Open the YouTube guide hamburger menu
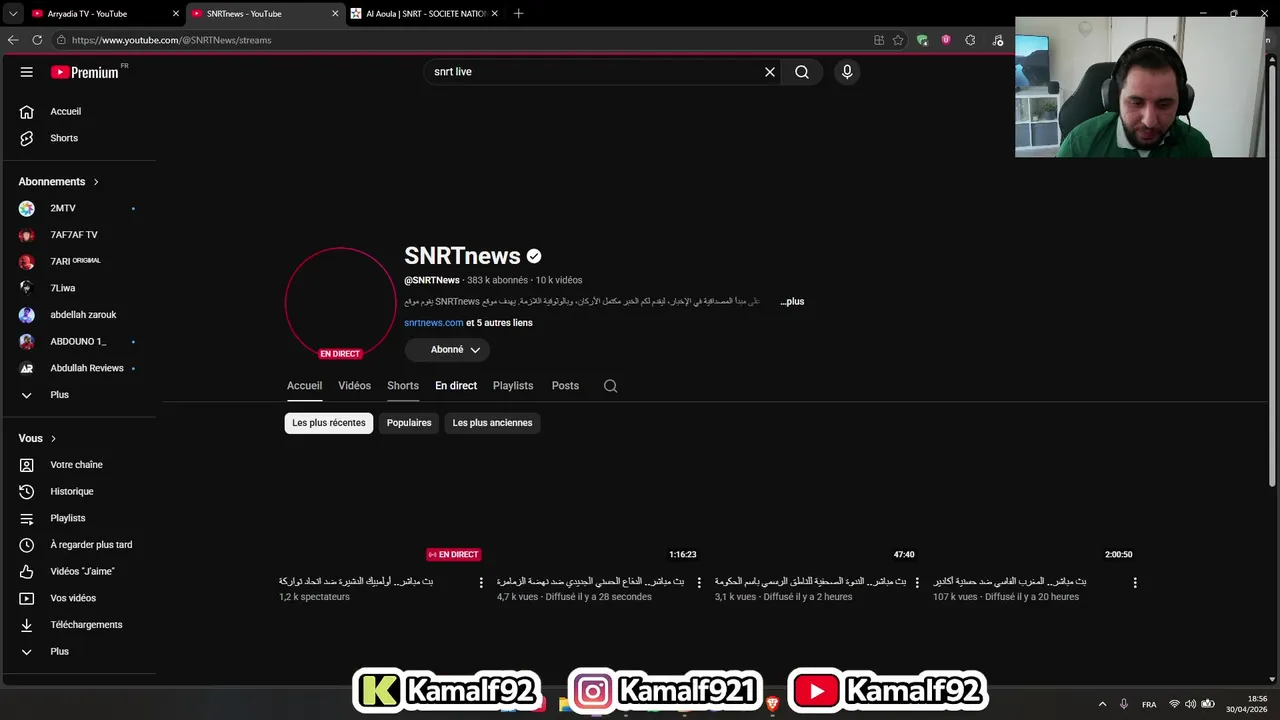The height and width of the screenshot is (720, 1280). [x=27, y=72]
